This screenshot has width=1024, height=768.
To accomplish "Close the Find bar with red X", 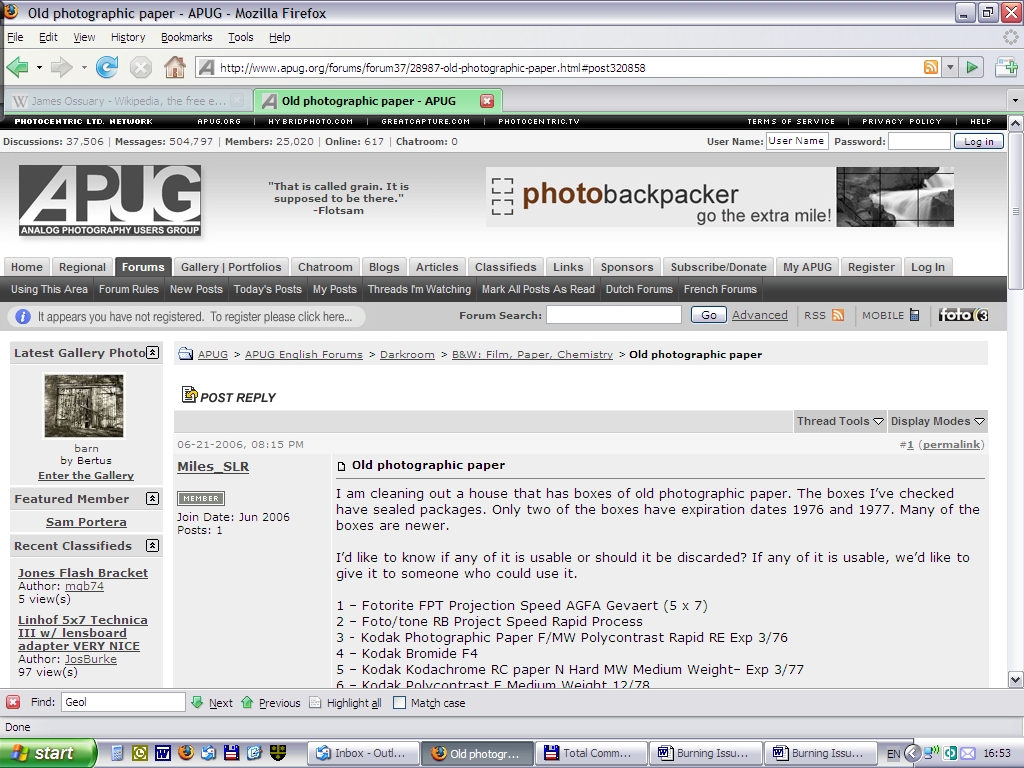I will pos(13,702).
